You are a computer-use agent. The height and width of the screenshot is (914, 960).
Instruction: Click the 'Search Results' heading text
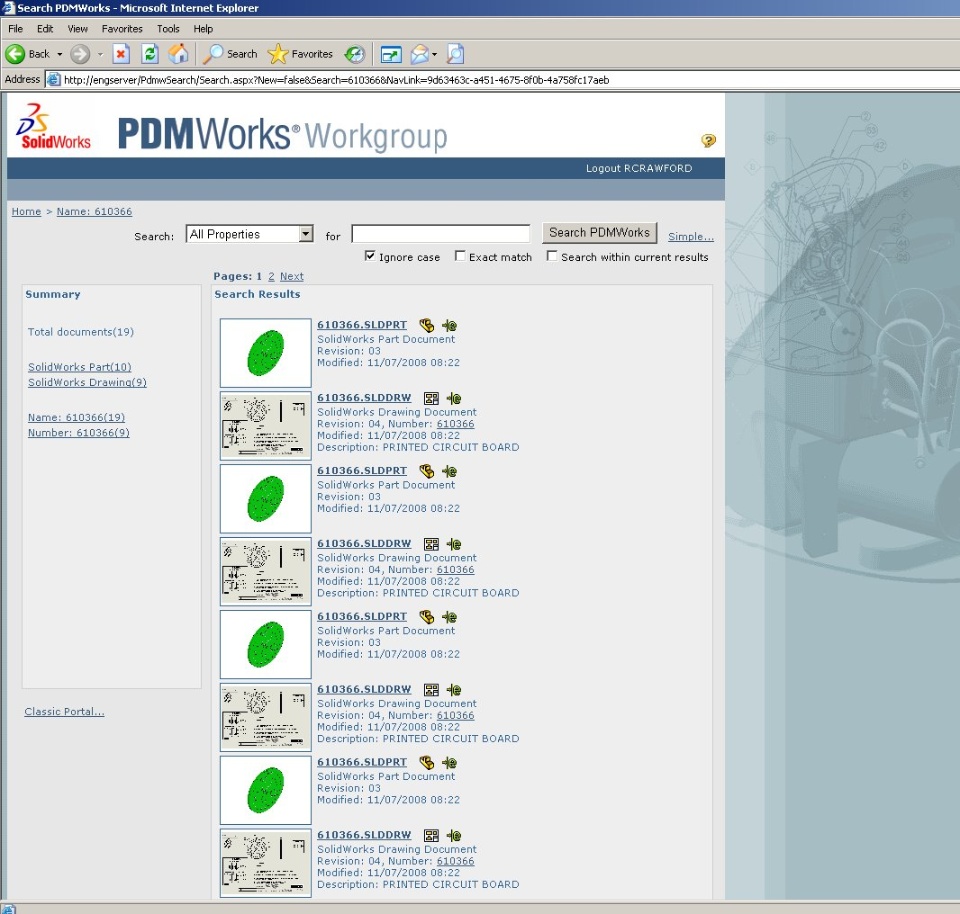pos(257,294)
